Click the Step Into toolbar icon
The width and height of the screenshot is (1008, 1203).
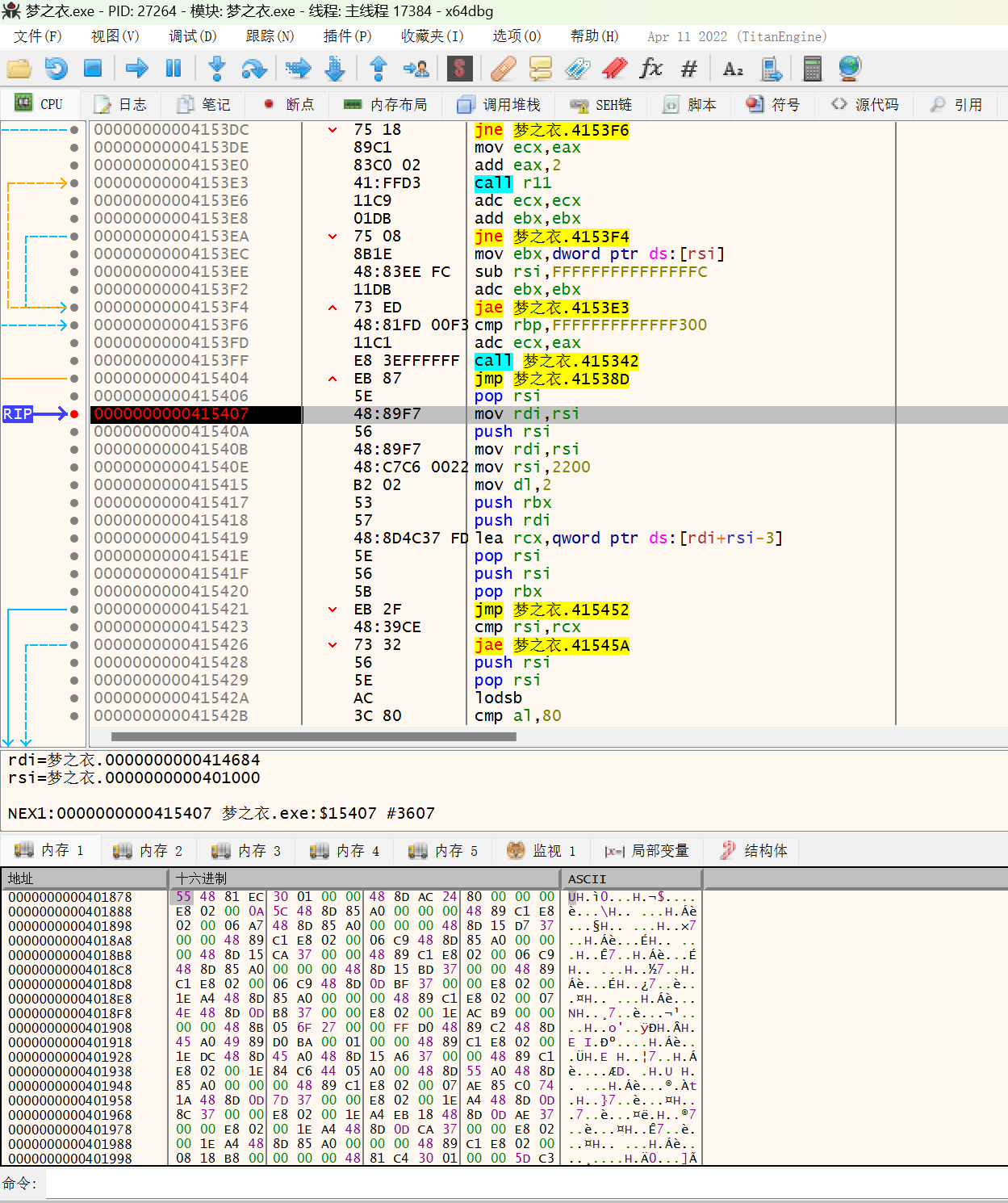tap(216, 69)
